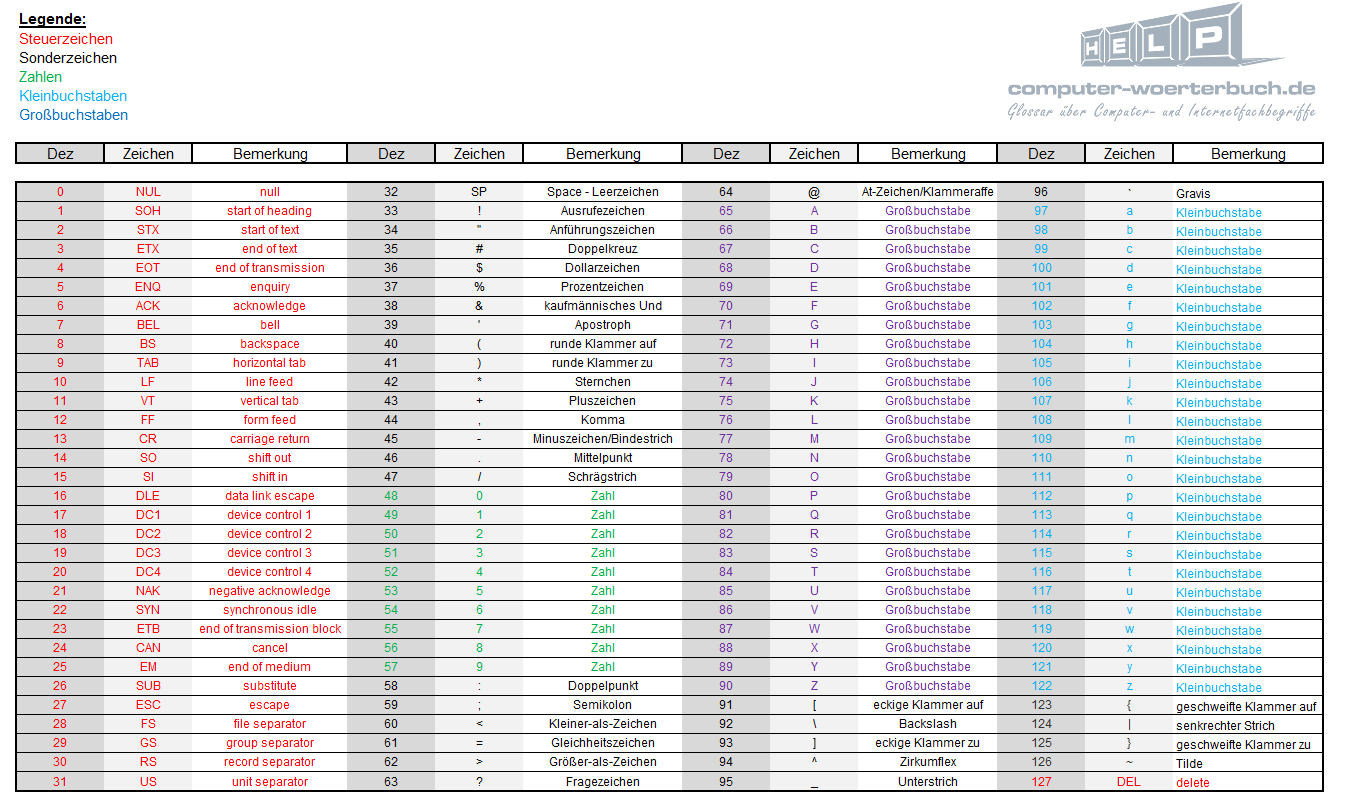Click the 'unit separator' remark
1348x808 pixels.
[270, 782]
